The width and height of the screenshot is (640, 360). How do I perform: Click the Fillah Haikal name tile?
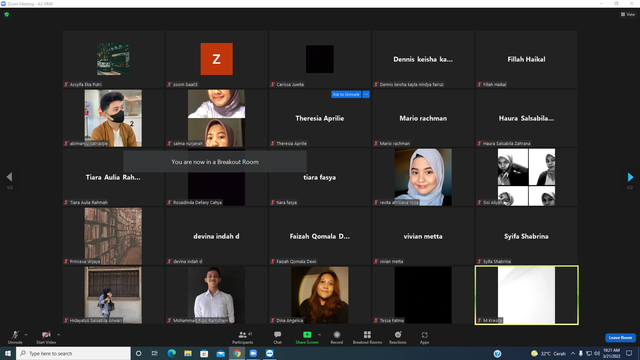click(x=526, y=59)
